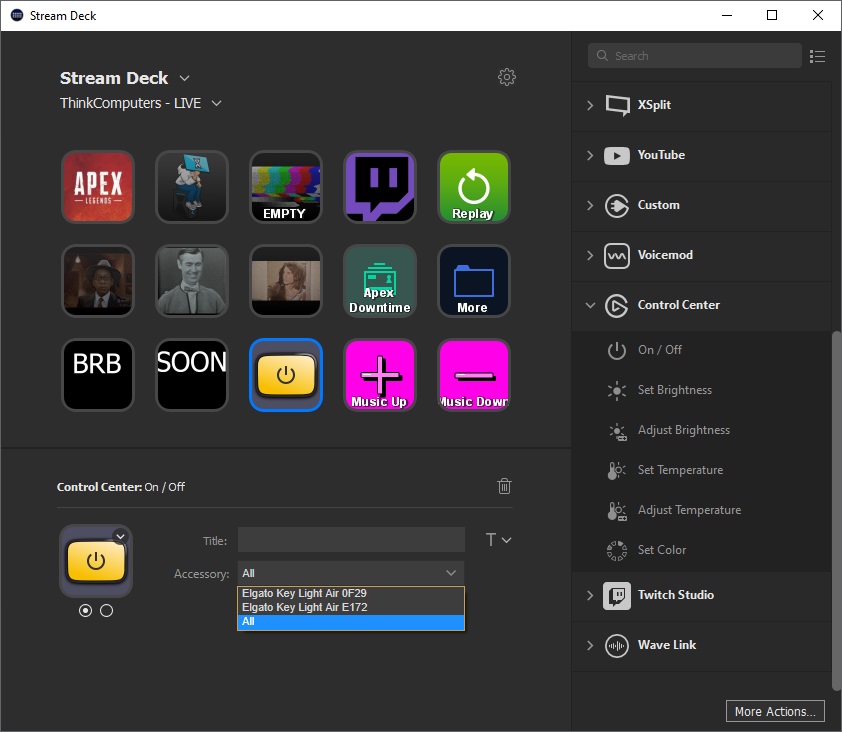Viewport: 842px width, 732px height.
Task: Expand the YouTube category
Action: 590,156
